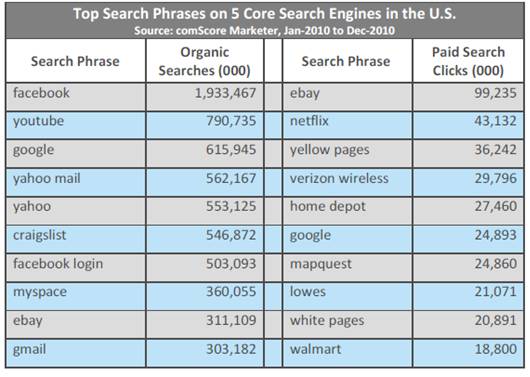Click the Organic Searches (000) column header
Screen dimensions: 530x377
point(205,61)
